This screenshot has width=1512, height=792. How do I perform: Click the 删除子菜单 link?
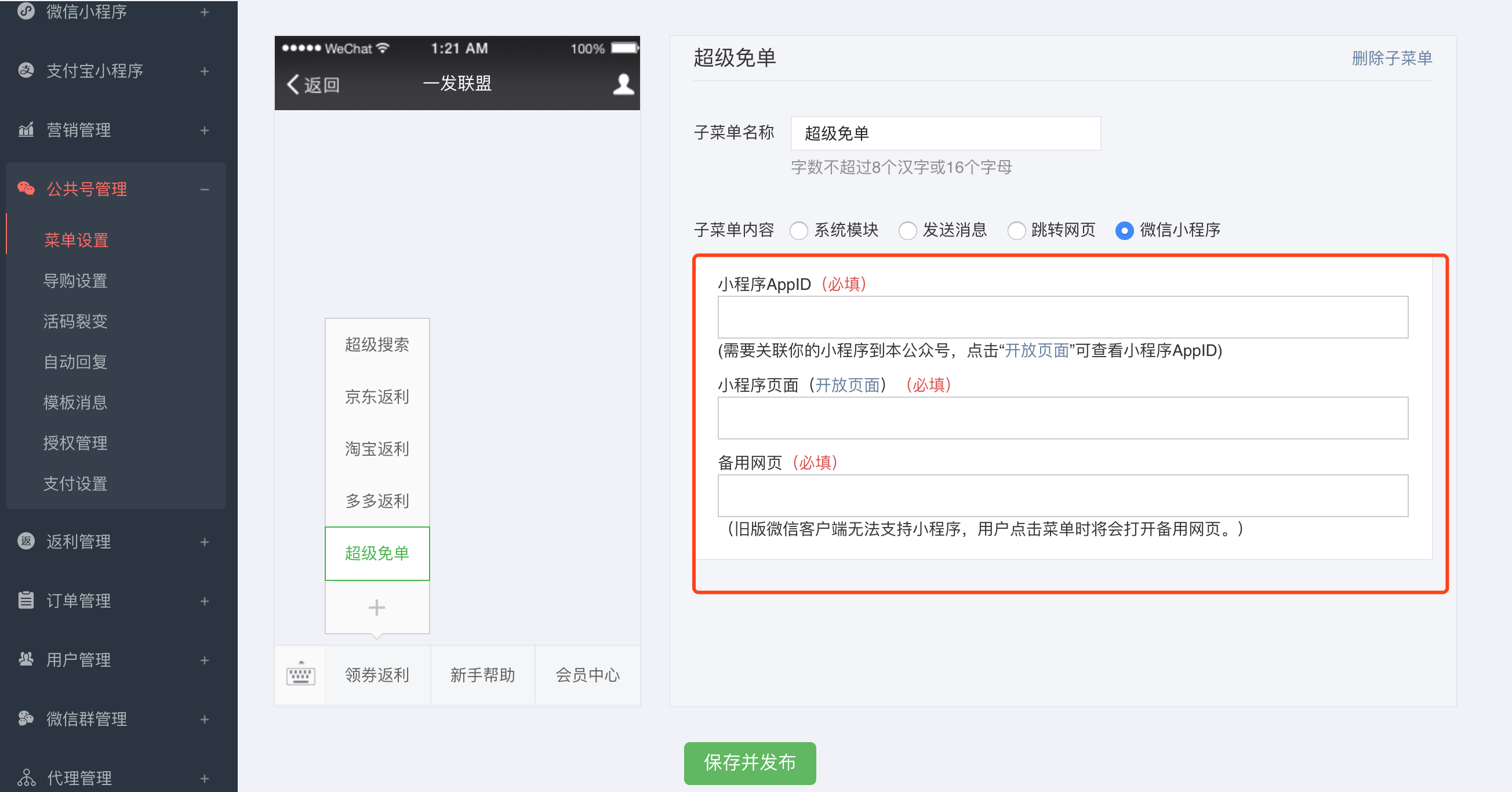[1391, 58]
